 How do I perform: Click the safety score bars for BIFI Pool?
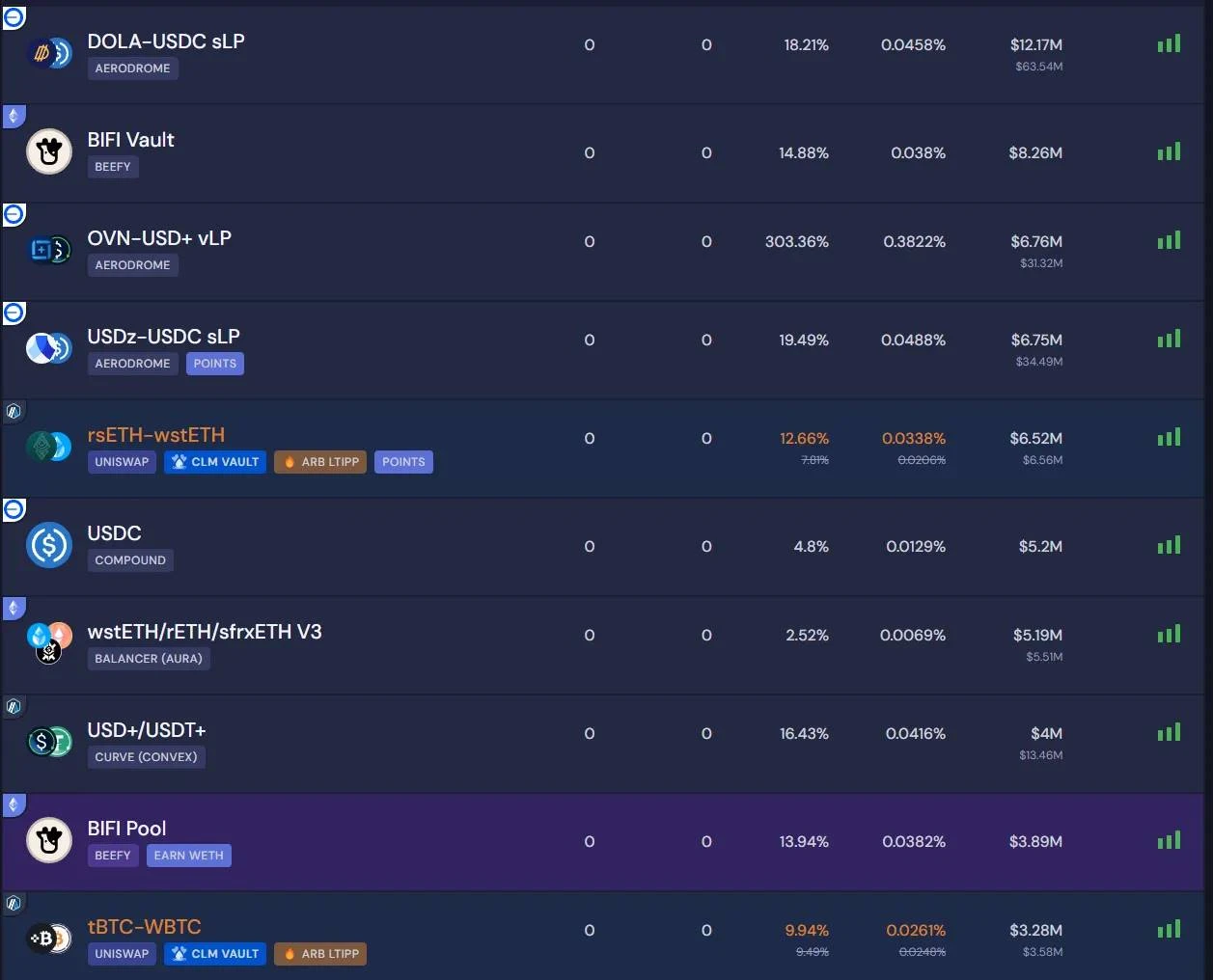tap(1169, 841)
